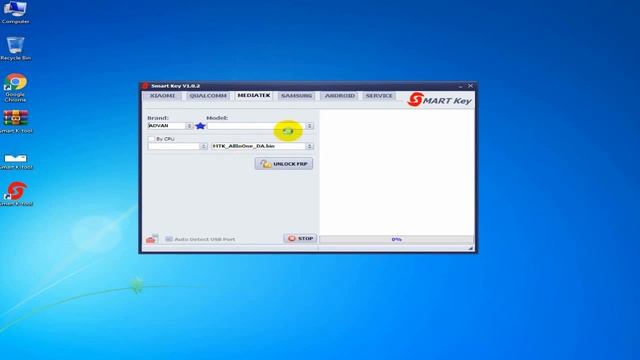Image resolution: width=640 pixels, height=360 pixels.
Task: Click the red home icon in Smart Key
Action: [151, 239]
